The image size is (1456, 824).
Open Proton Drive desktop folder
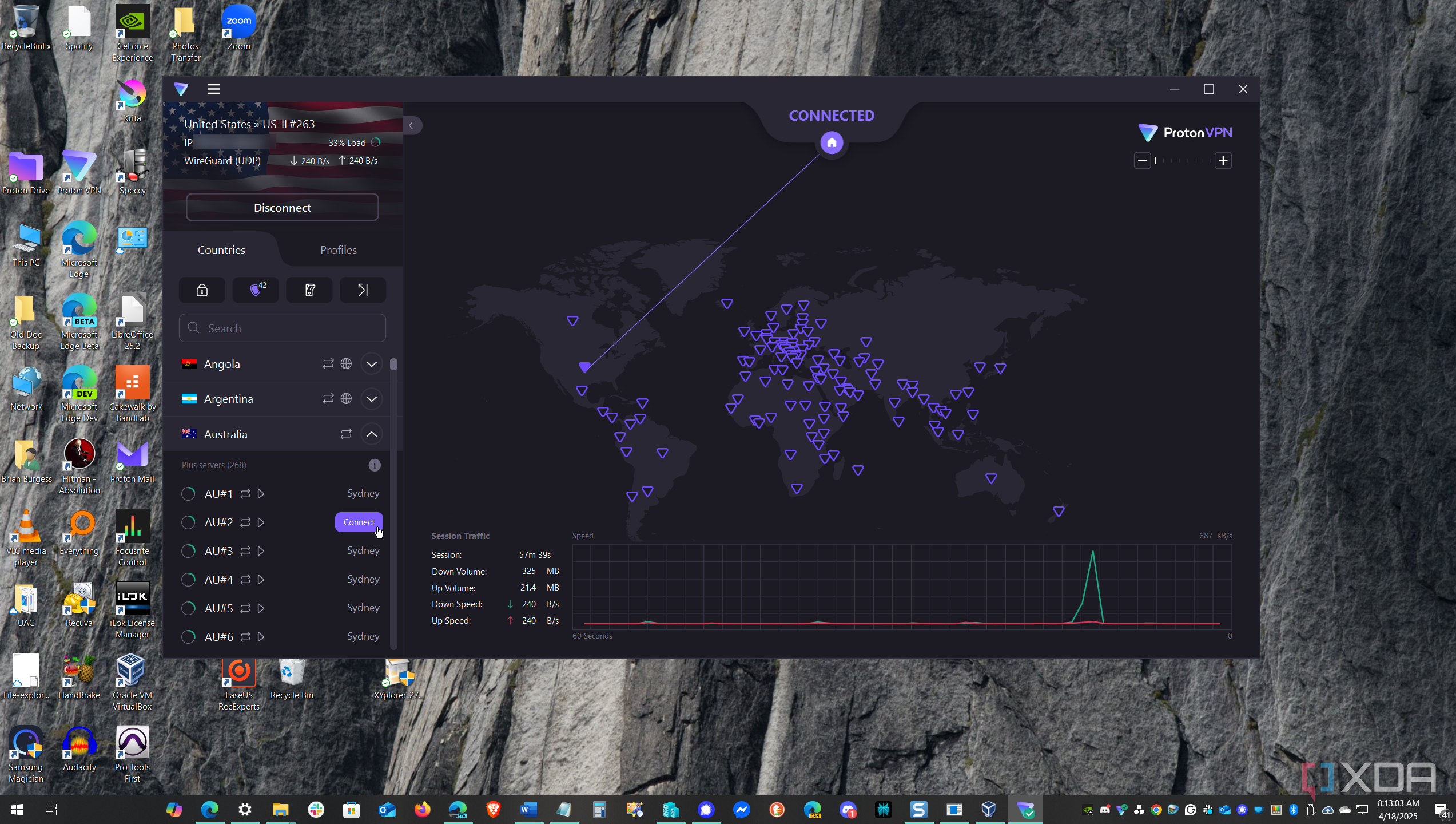26,174
